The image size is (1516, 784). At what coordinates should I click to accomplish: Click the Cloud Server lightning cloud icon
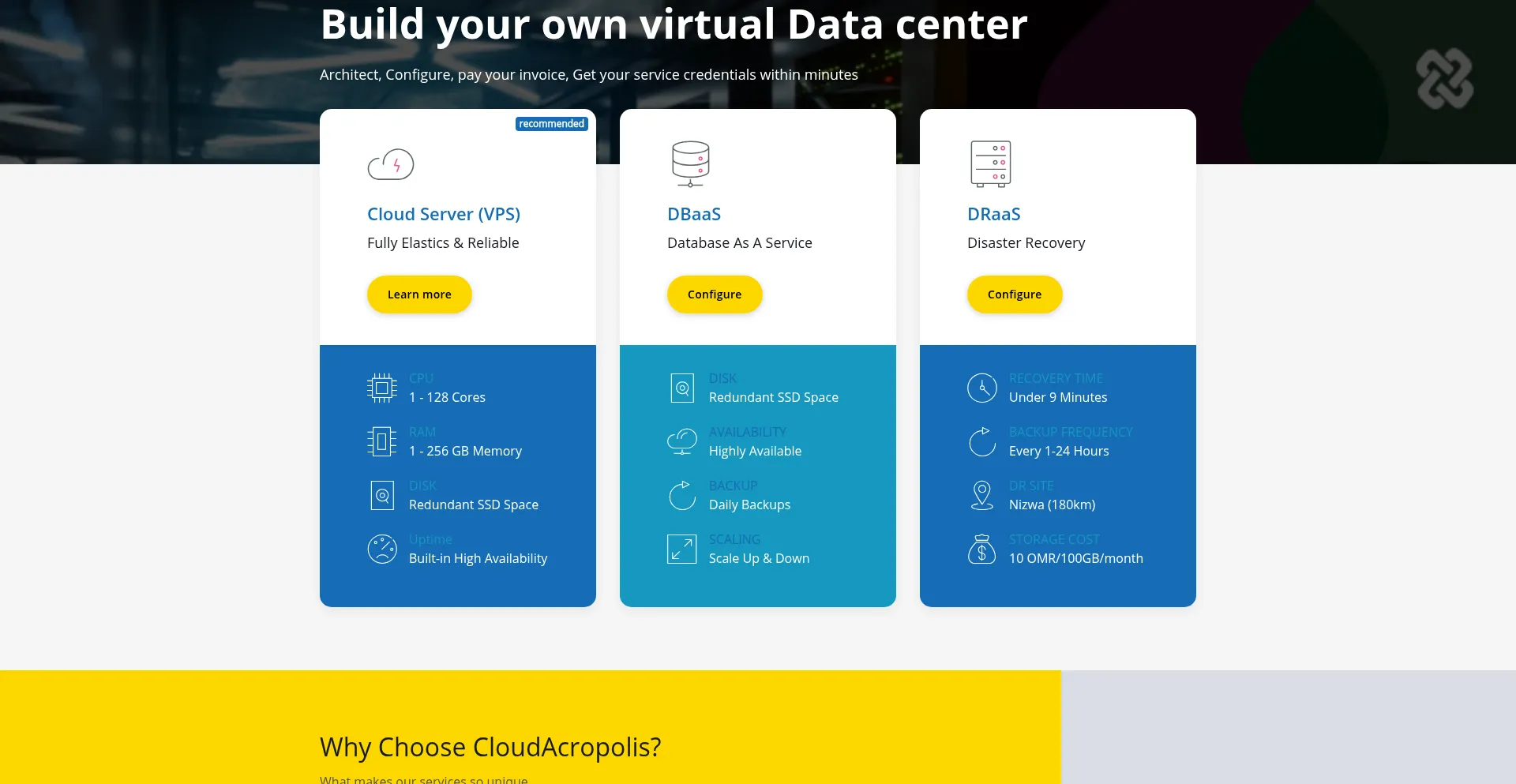(391, 164)
